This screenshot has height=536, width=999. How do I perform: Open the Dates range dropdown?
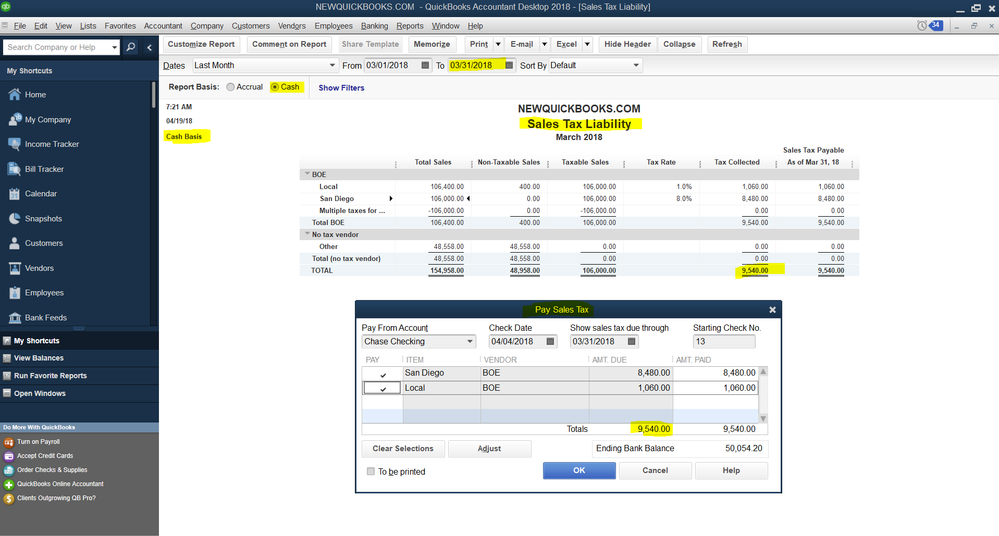[332, 65]
